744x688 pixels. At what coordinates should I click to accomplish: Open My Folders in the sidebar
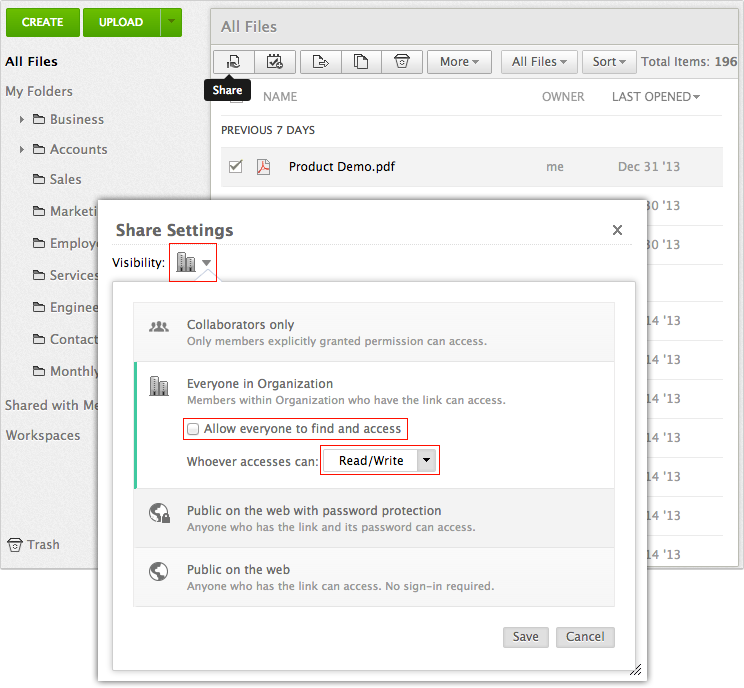(x=39, y=91)
